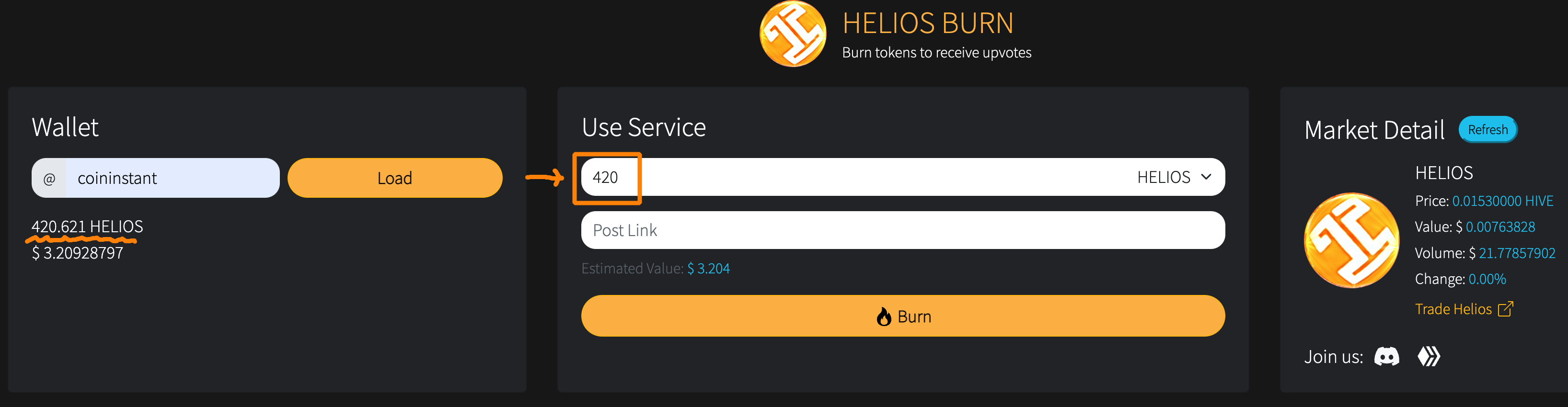The width and height of the screenshot is (1568, 407).
Task: Open the Hive community icon
Action: pos(1429,357)
